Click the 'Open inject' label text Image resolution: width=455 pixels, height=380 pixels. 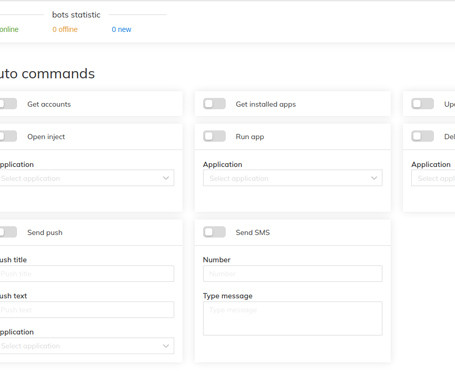tap(46, 137)
